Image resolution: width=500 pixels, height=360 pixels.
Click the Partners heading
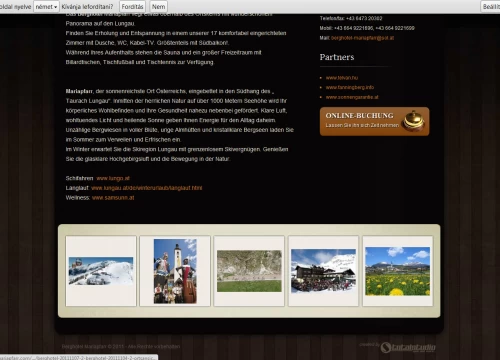337,57
